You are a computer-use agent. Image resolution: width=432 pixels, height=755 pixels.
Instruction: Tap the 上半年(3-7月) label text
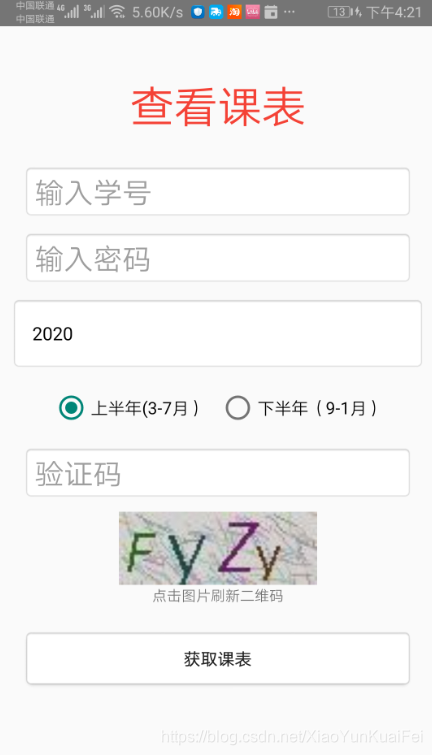click(145, 408)
